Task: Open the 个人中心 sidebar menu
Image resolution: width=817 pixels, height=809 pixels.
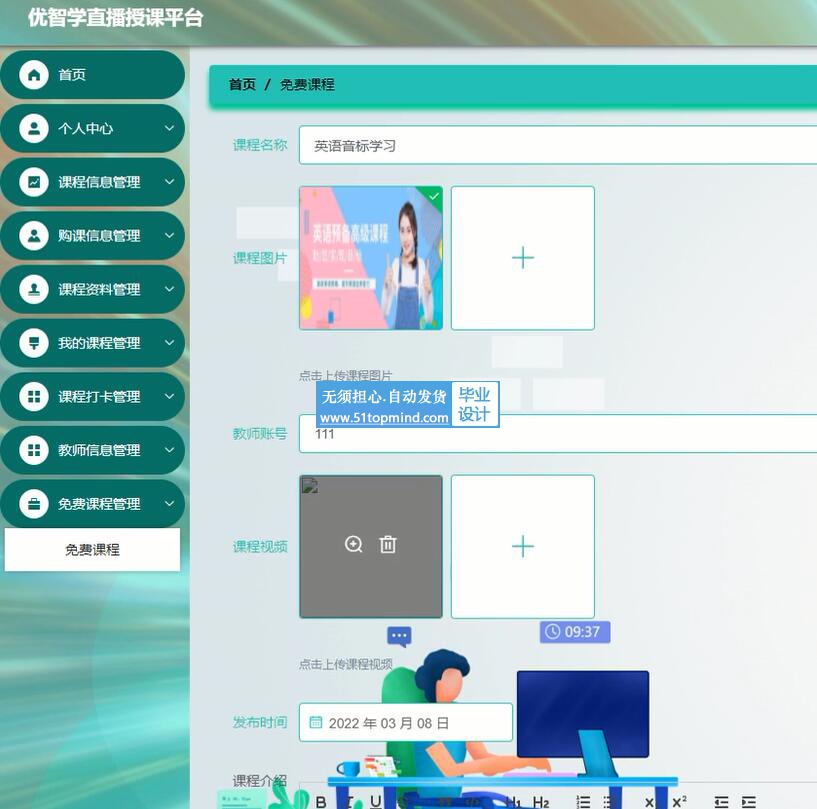Action: click(93, 129)
